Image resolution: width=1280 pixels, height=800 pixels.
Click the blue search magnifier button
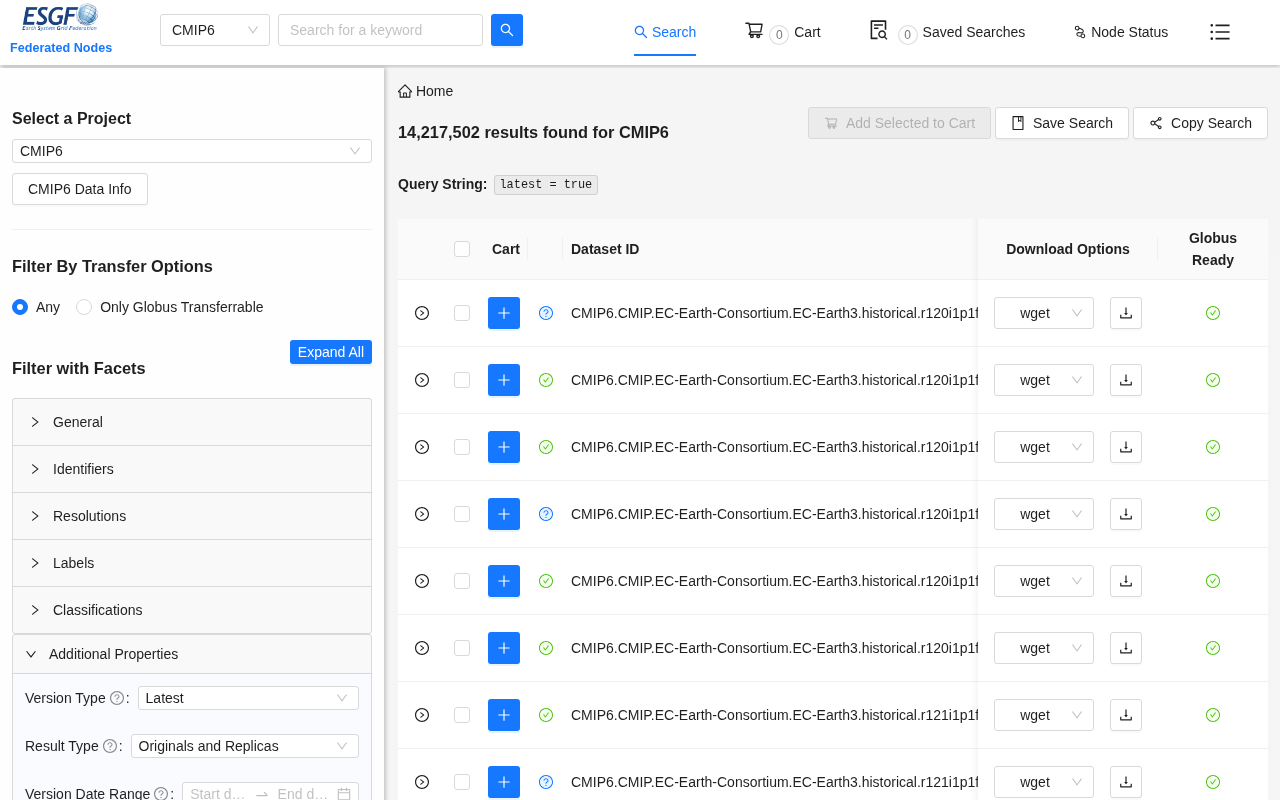tap(506, 30)
